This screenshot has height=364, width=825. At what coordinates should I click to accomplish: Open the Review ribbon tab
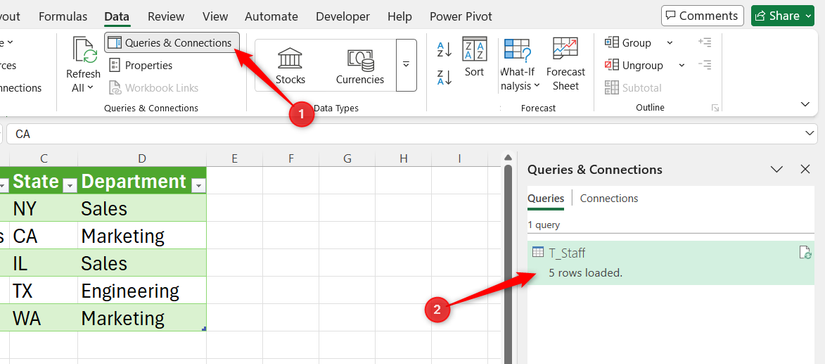(x=166, y=16)
